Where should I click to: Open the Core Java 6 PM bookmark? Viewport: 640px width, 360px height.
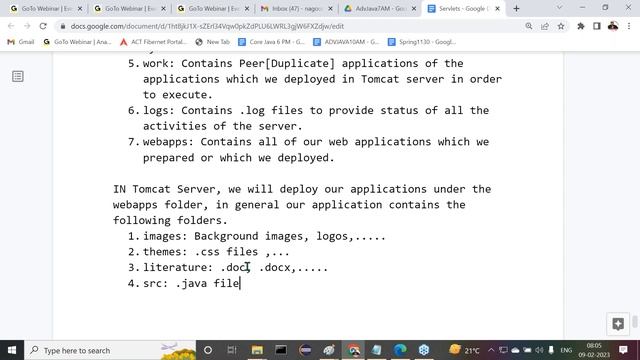pos(271,42)
